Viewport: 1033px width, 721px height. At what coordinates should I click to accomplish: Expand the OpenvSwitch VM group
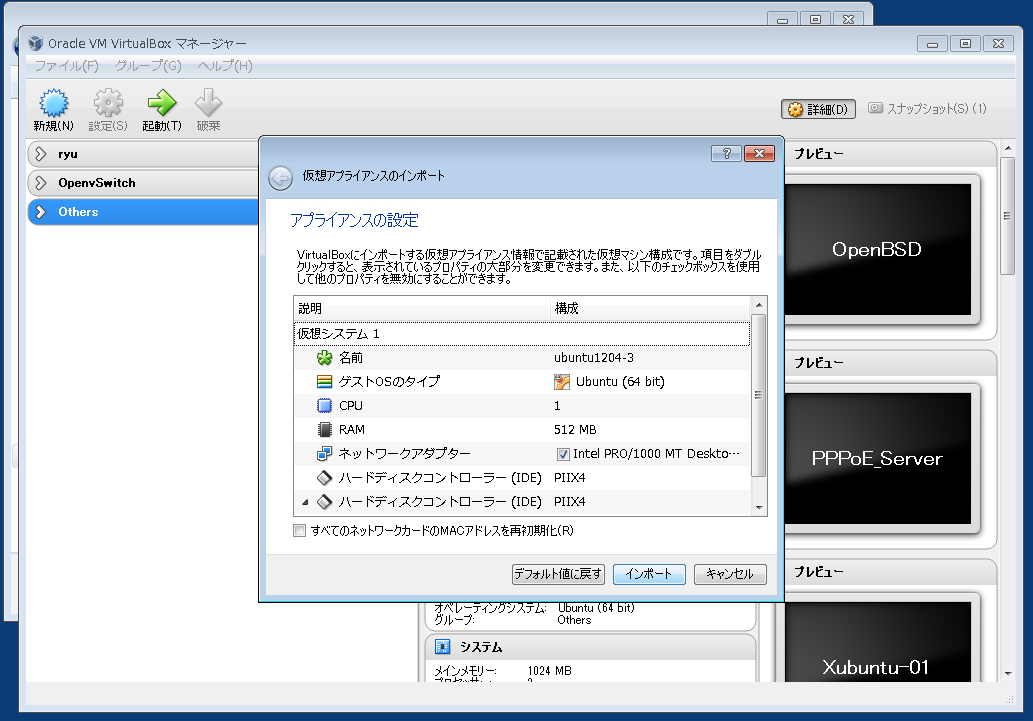41,183
